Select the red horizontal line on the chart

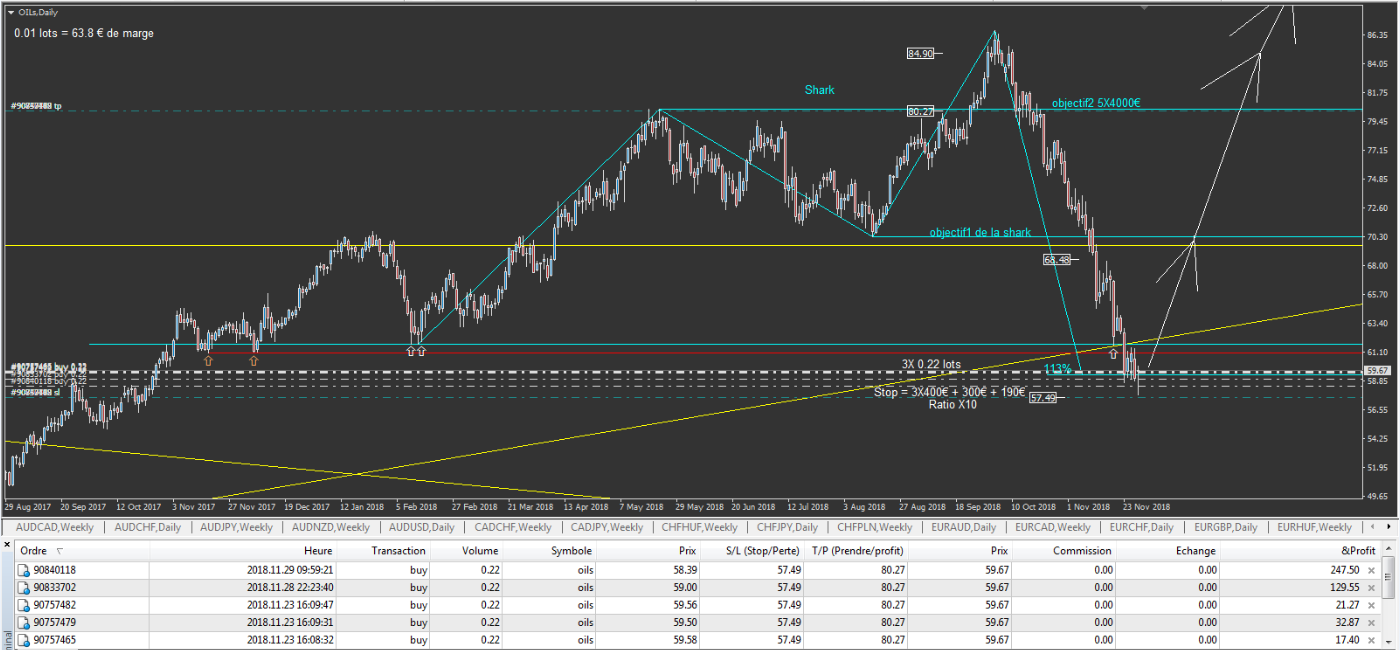[600, 352]
